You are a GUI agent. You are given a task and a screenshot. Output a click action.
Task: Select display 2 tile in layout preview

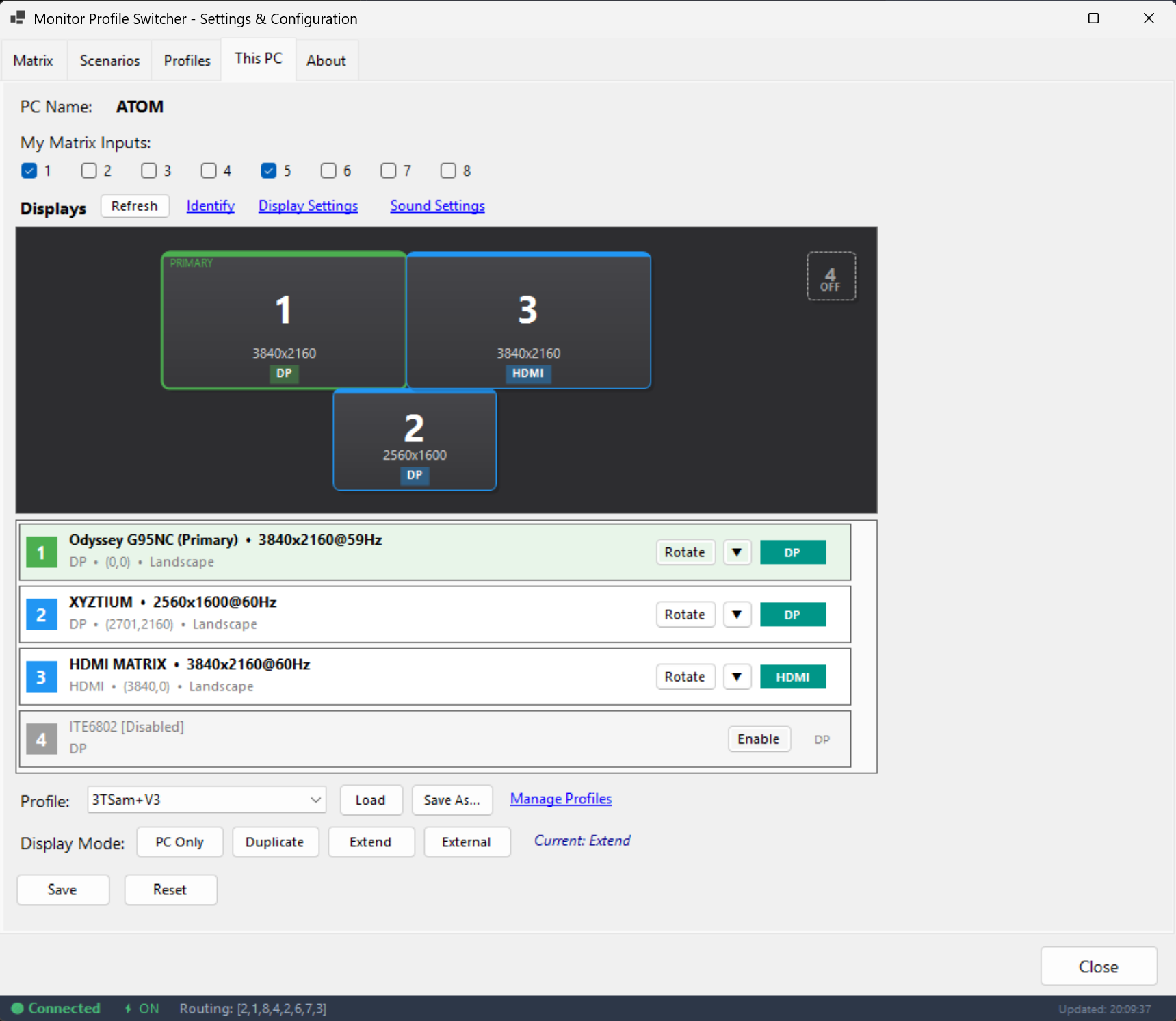point(415,440)
